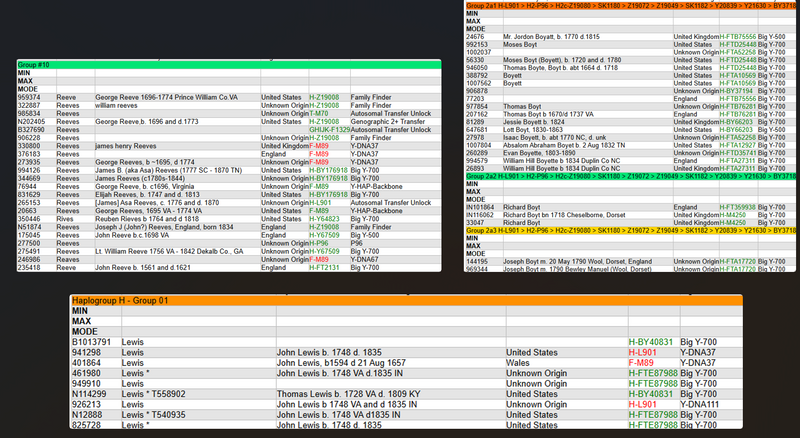Select kit number N202405
Image resolution: width=800 pixels, height=438 pixels.
31,121
